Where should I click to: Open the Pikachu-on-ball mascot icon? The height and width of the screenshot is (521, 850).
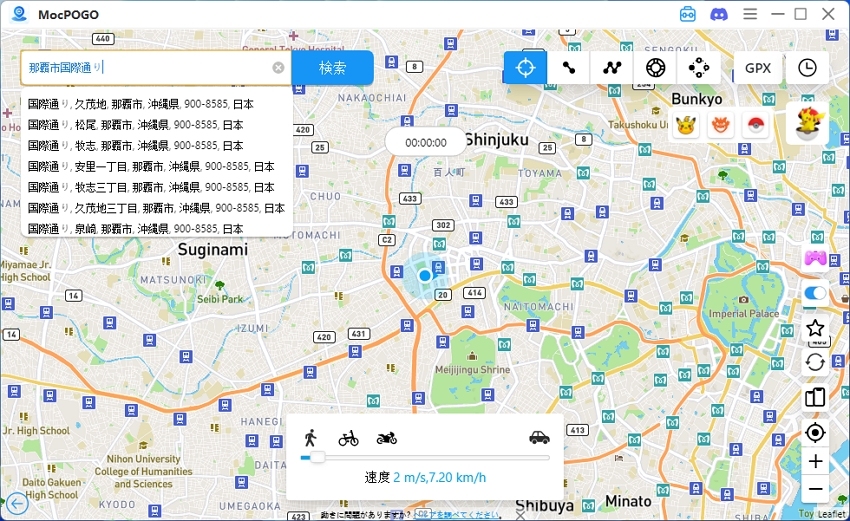[808, 124]
